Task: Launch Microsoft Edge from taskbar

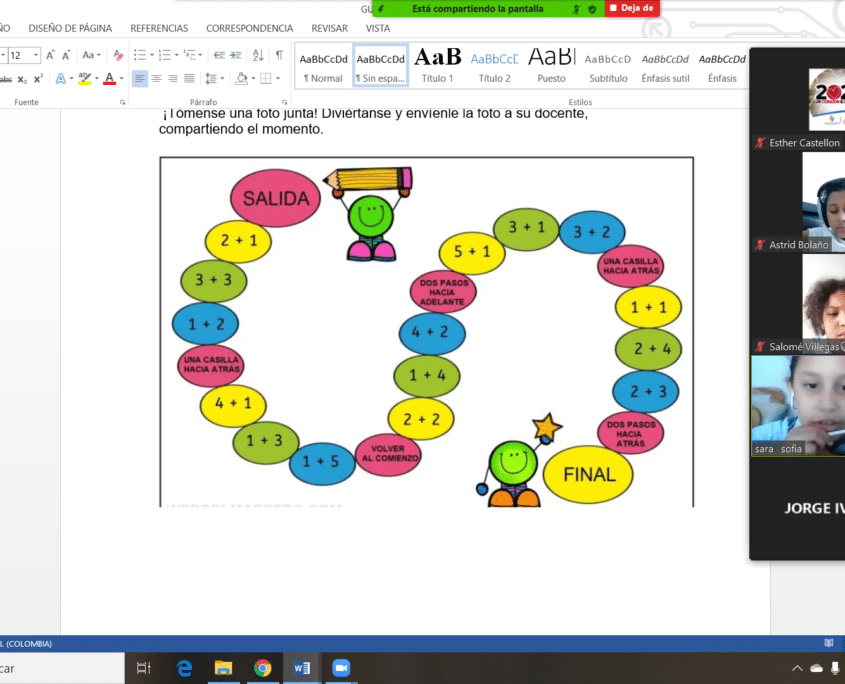Action: pyautogui.click(x=184, y=668)
